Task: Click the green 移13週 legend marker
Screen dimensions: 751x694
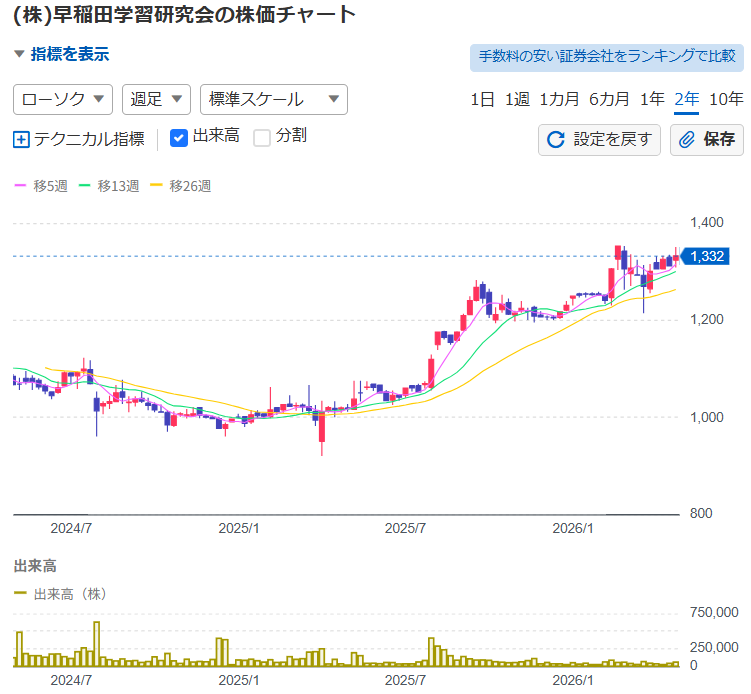Action: click(84, 185)
